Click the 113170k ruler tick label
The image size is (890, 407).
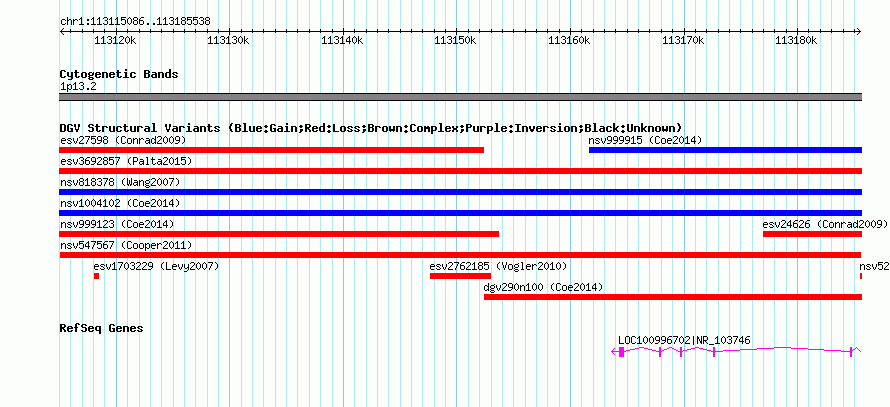click(683, 40)
